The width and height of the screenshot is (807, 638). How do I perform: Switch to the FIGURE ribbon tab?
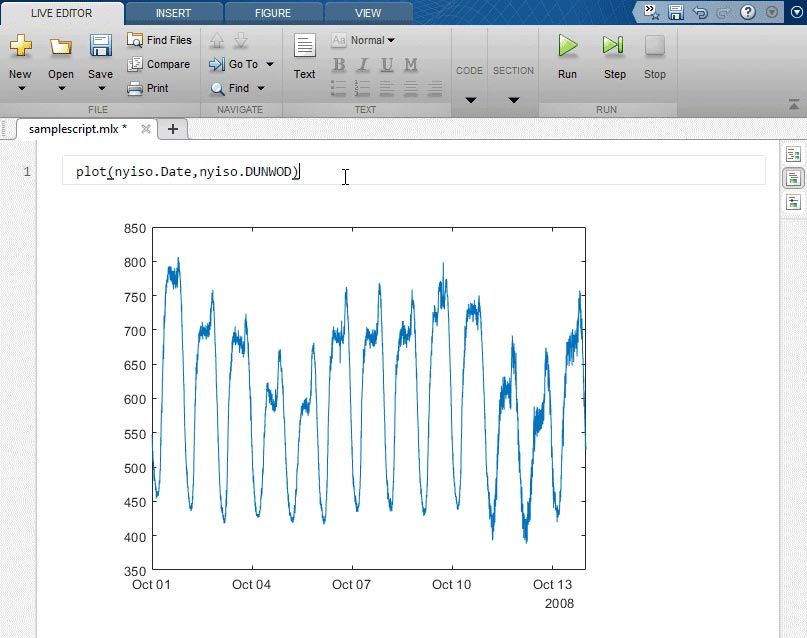click(x=273, y=13)
